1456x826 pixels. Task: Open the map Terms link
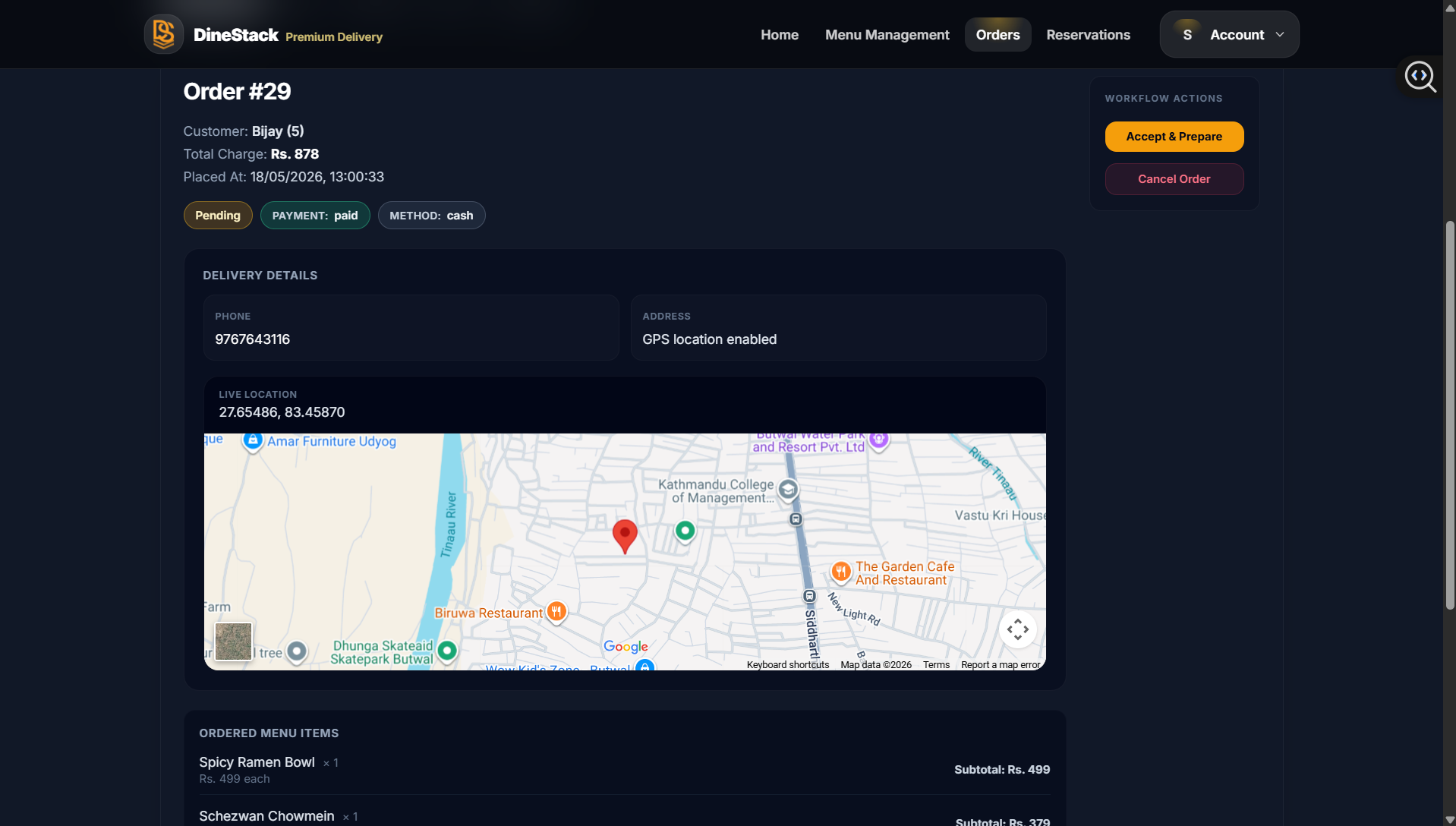(x=936, y=664)
